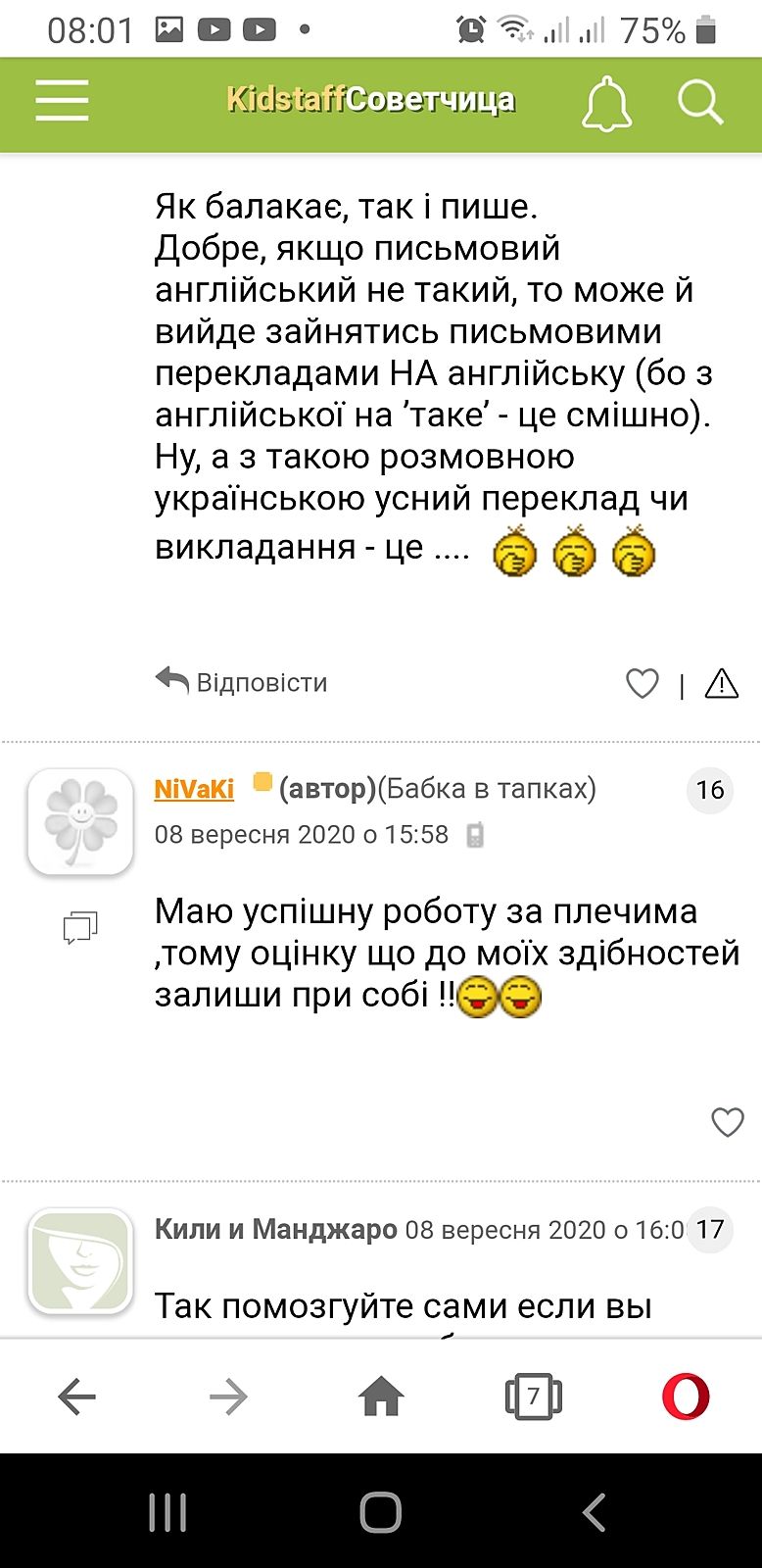This screenshot has height=1568, width=762.
Task: Tap the search magnifier icon
Action: [700, 102]
